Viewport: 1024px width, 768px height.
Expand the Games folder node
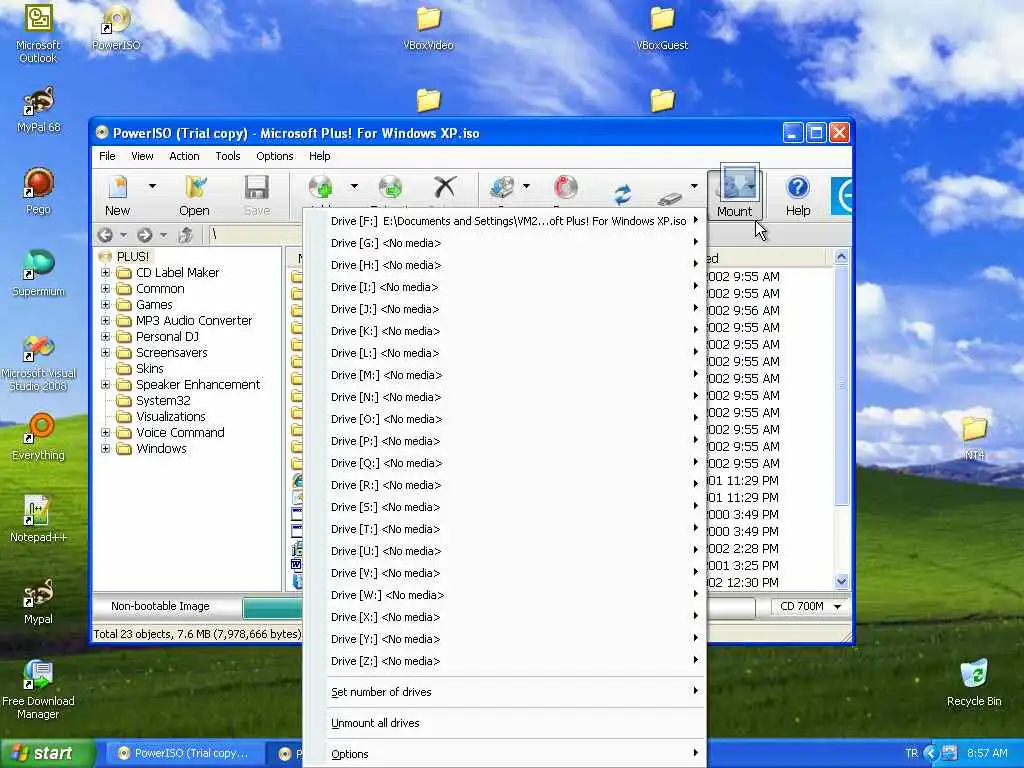[x=105, y=304]
